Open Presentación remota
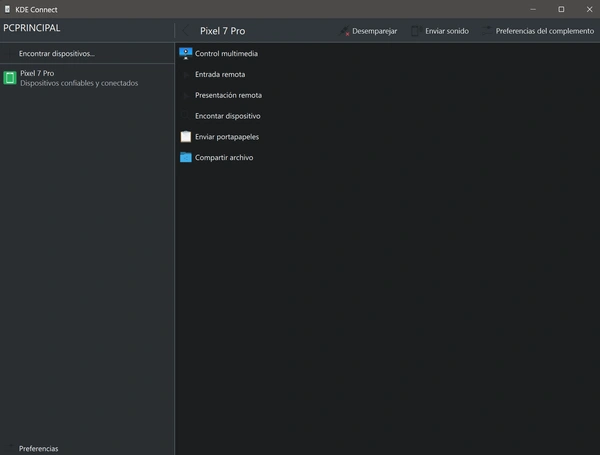 coord(387,95)
